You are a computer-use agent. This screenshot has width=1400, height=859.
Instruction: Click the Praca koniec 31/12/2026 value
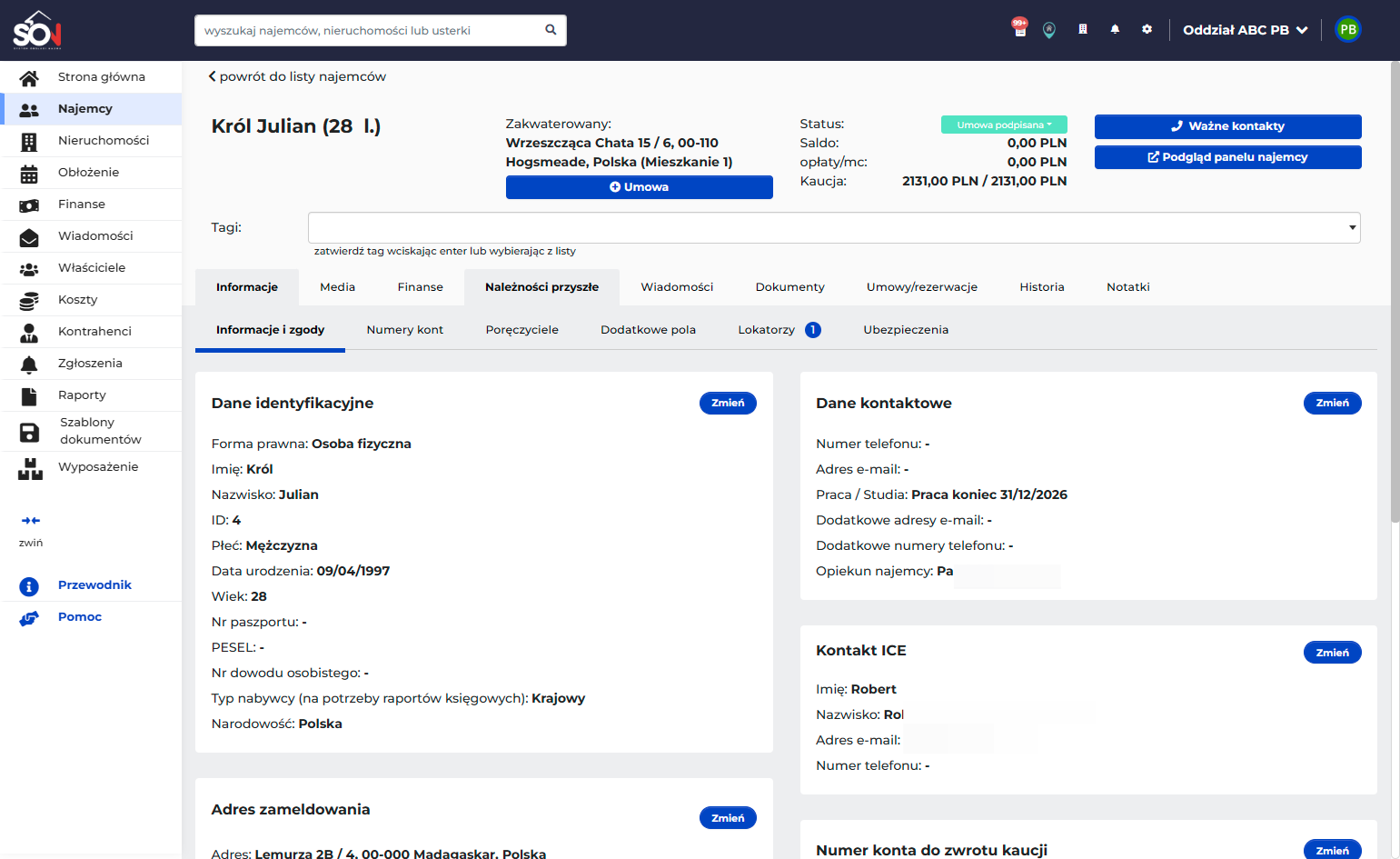pos(989,494)
